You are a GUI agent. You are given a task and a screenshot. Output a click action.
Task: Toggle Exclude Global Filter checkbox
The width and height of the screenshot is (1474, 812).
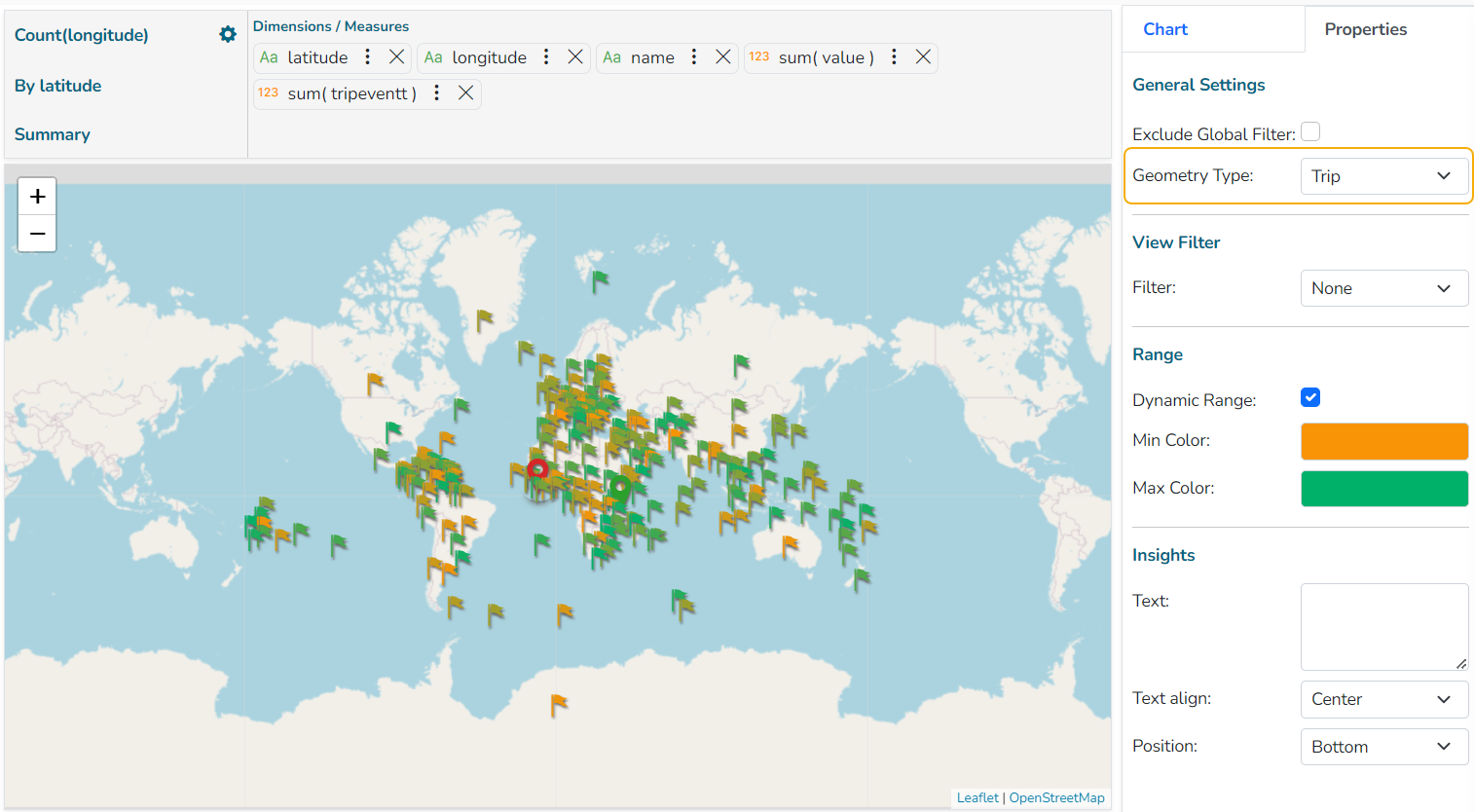click(1310, 132)
